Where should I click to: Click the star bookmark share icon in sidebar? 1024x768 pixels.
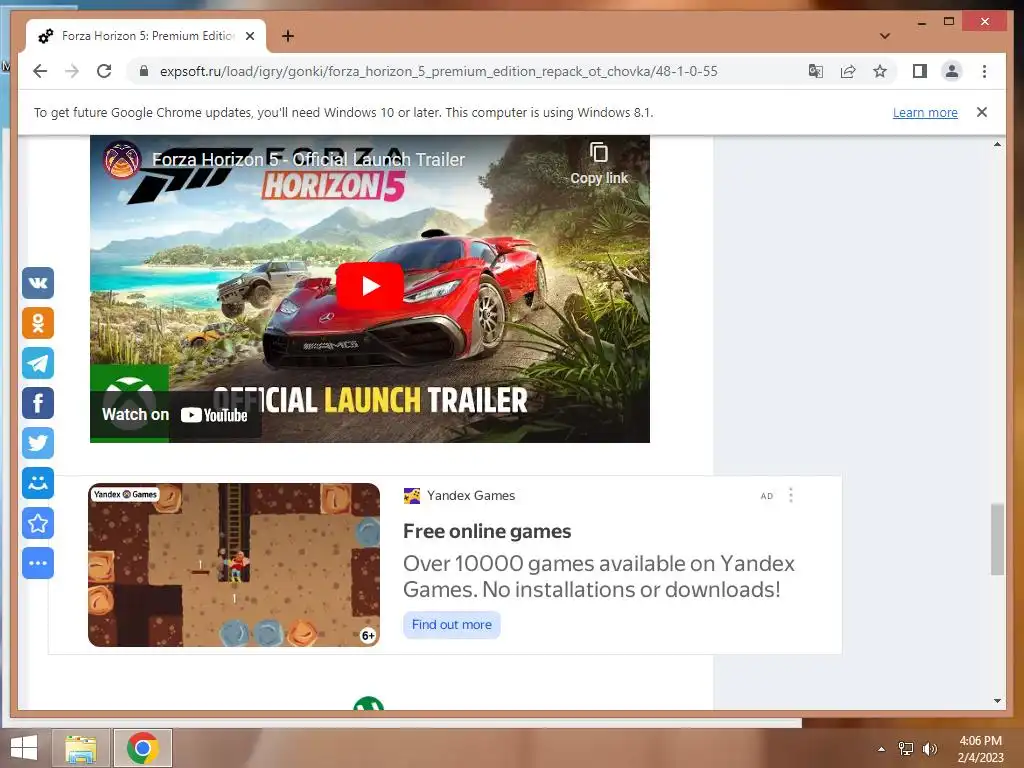pos(38,523)
